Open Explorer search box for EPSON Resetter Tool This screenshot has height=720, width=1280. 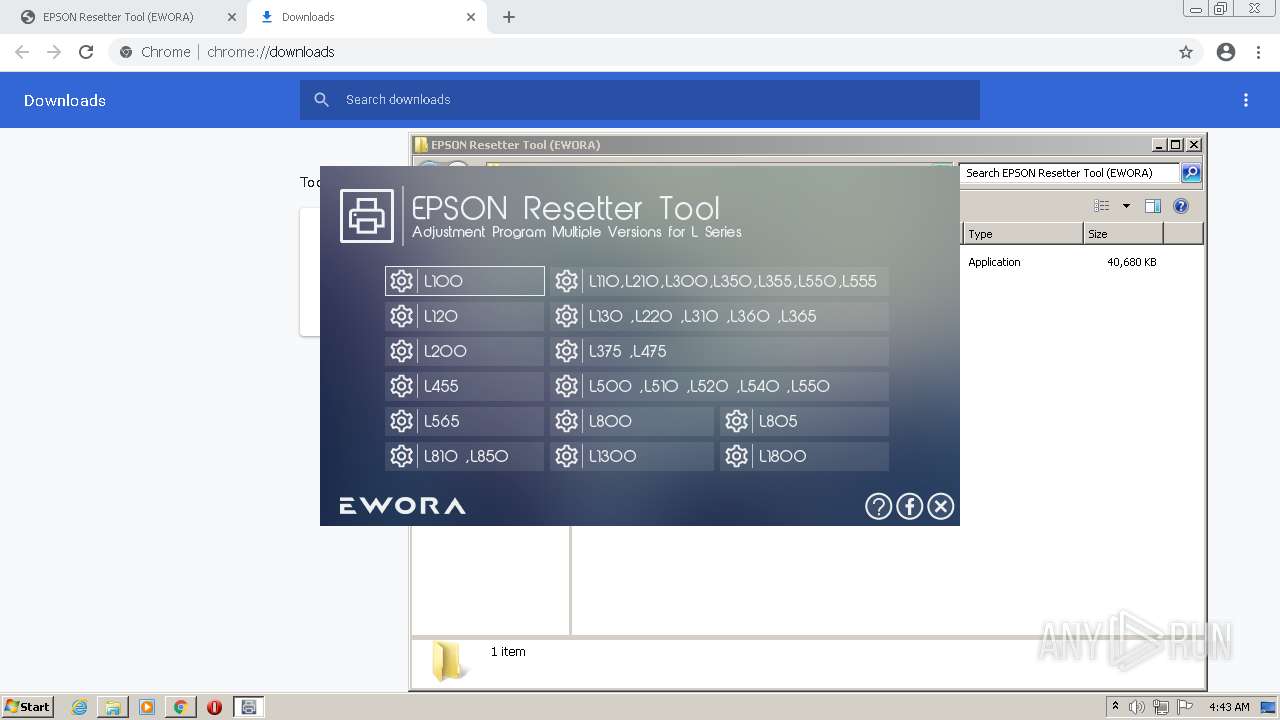coord(1068,173)
